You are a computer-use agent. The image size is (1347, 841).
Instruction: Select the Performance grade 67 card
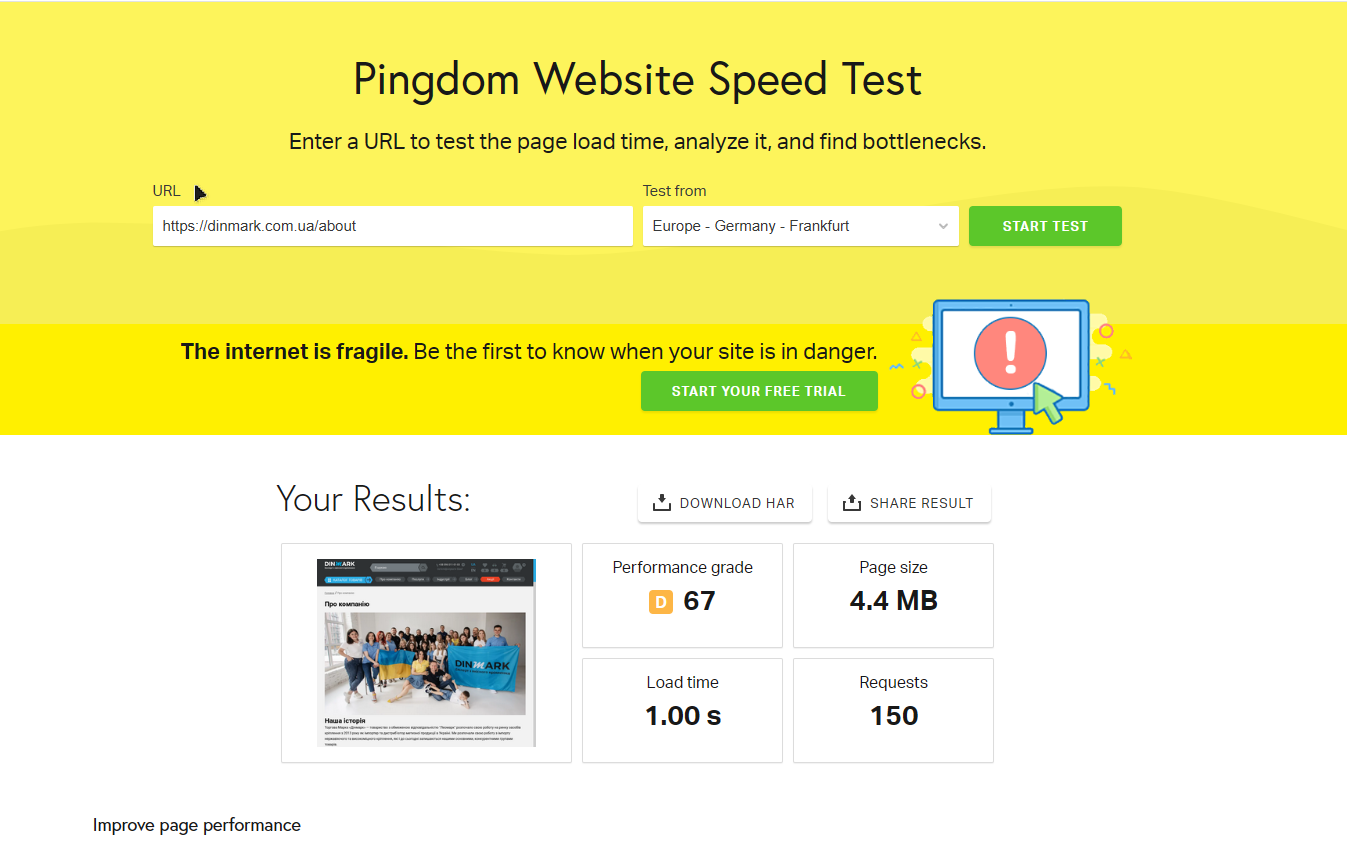click(x=683, y=595)
